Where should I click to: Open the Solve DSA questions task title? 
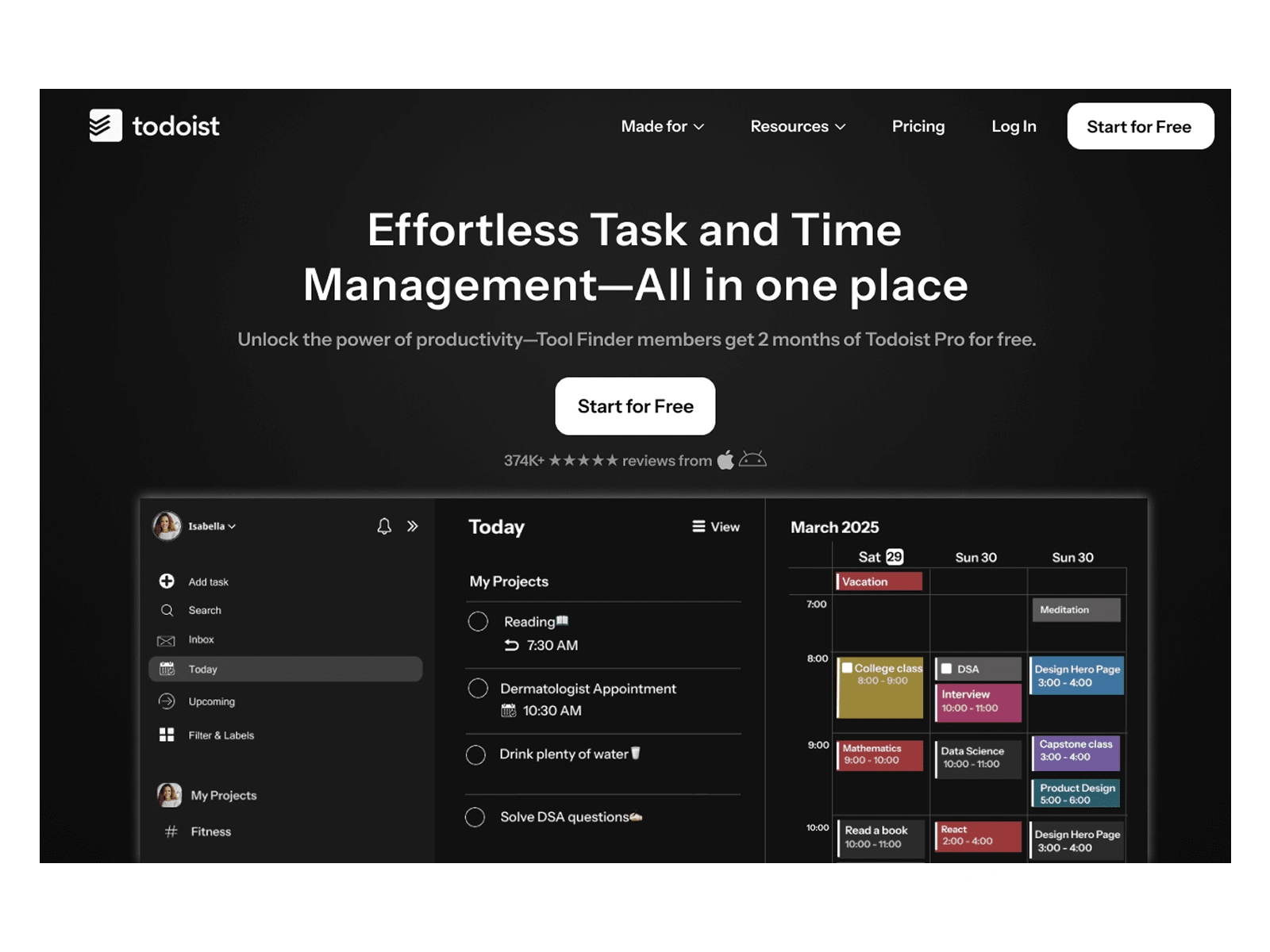571,817
